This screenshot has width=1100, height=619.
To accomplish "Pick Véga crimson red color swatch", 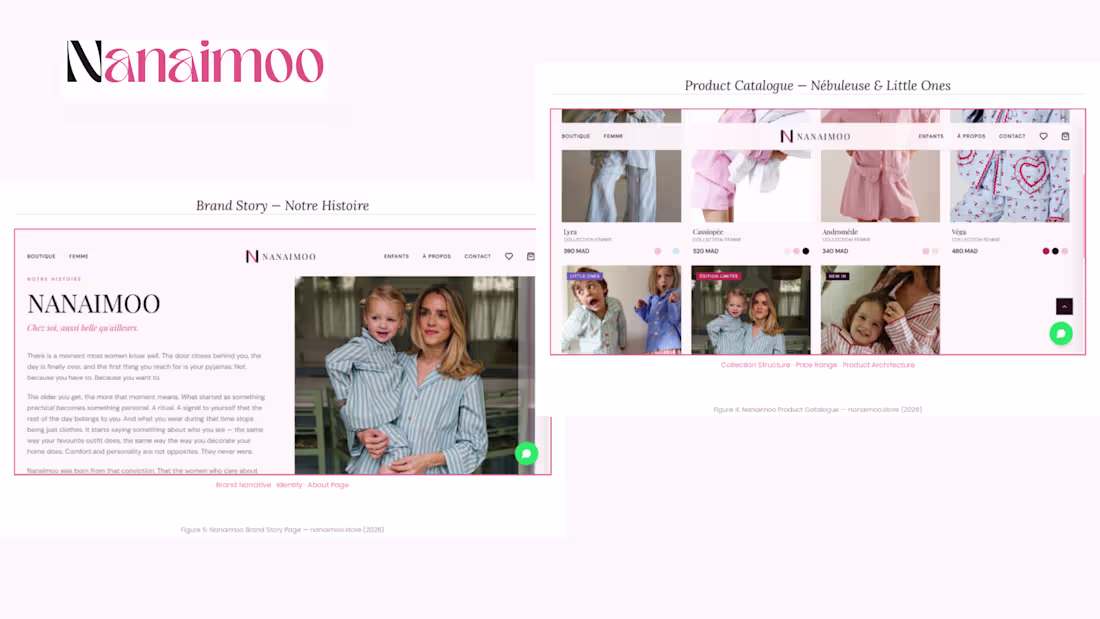I will [1046, 251].
